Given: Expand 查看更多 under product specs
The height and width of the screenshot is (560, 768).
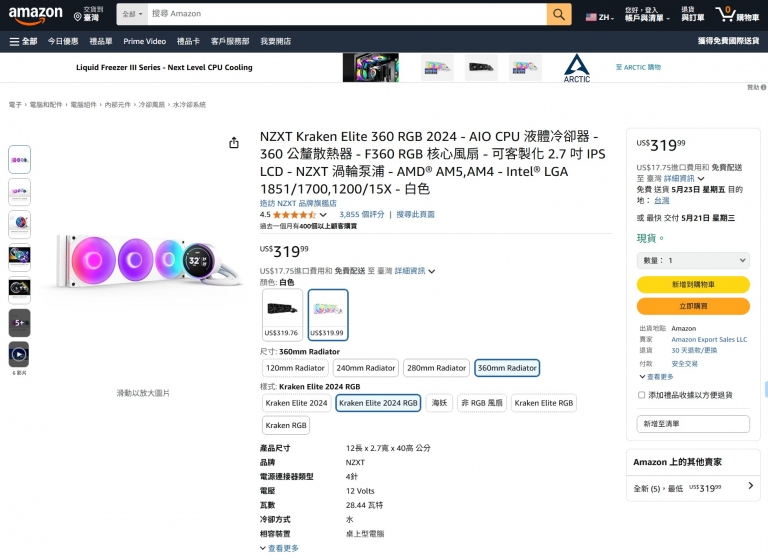Looking at the screenshot, I should (x=279, y=548).
